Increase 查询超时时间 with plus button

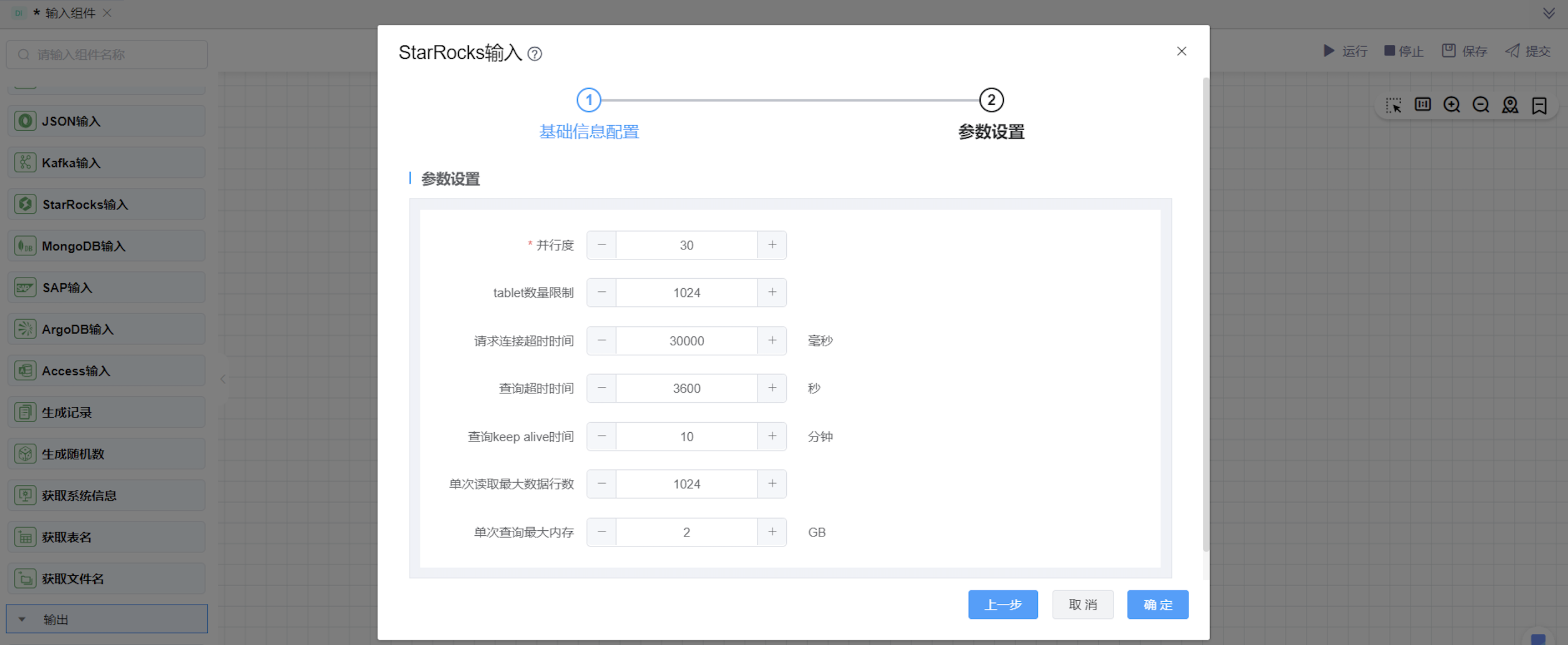point(772,388)
